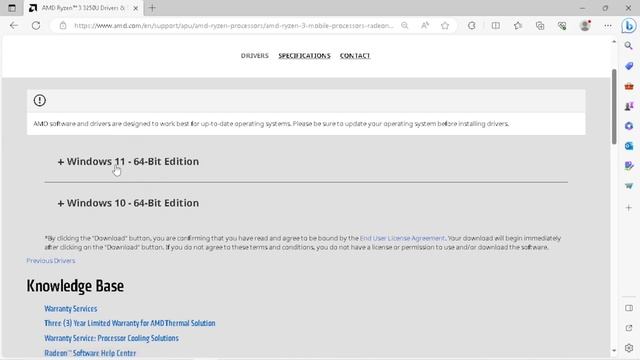
Task: Jump to the SPECIFICATIONS section
Action: click(304, 56)
